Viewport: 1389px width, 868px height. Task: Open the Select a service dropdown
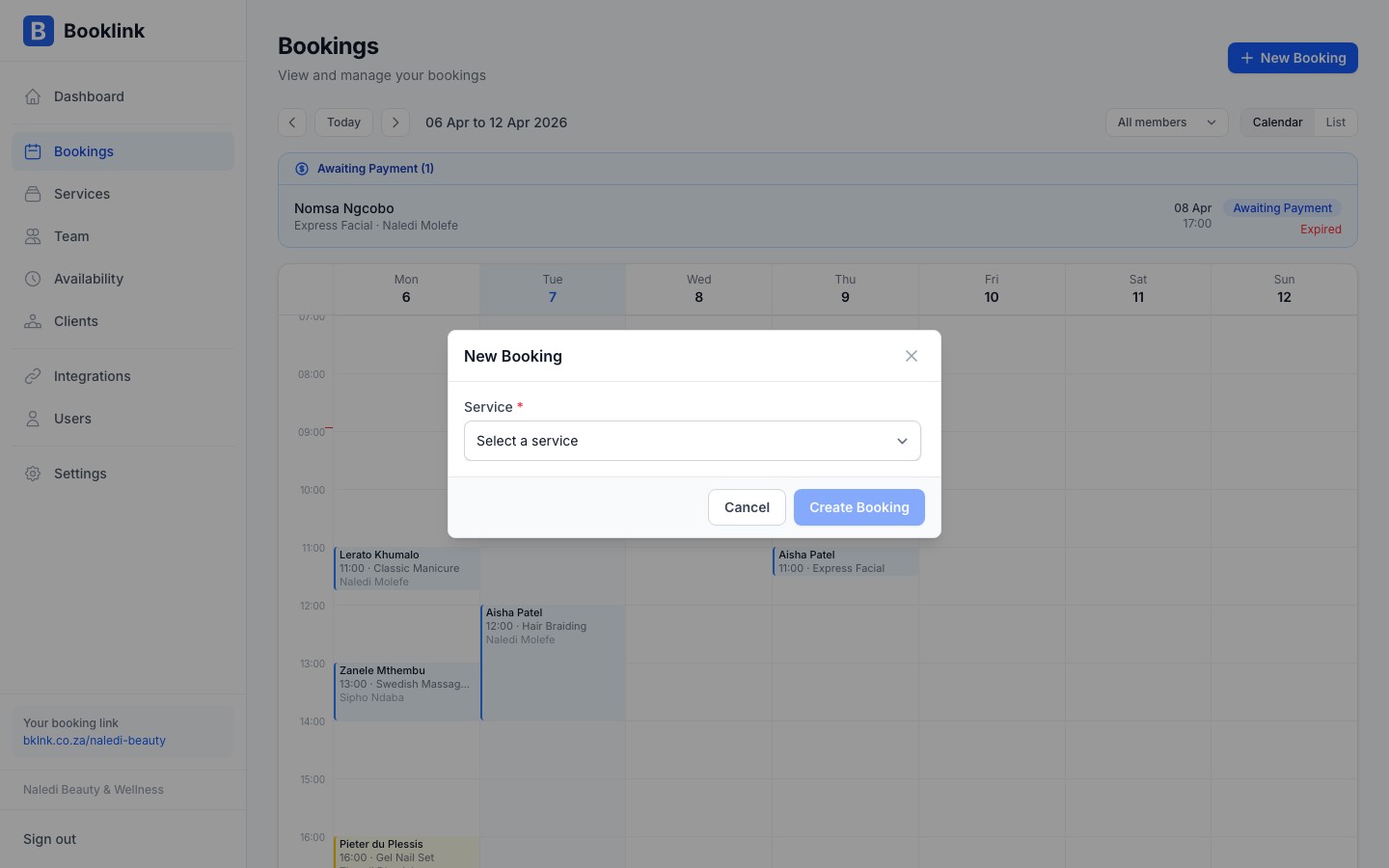pyautogui.click(x=693, y=441)
